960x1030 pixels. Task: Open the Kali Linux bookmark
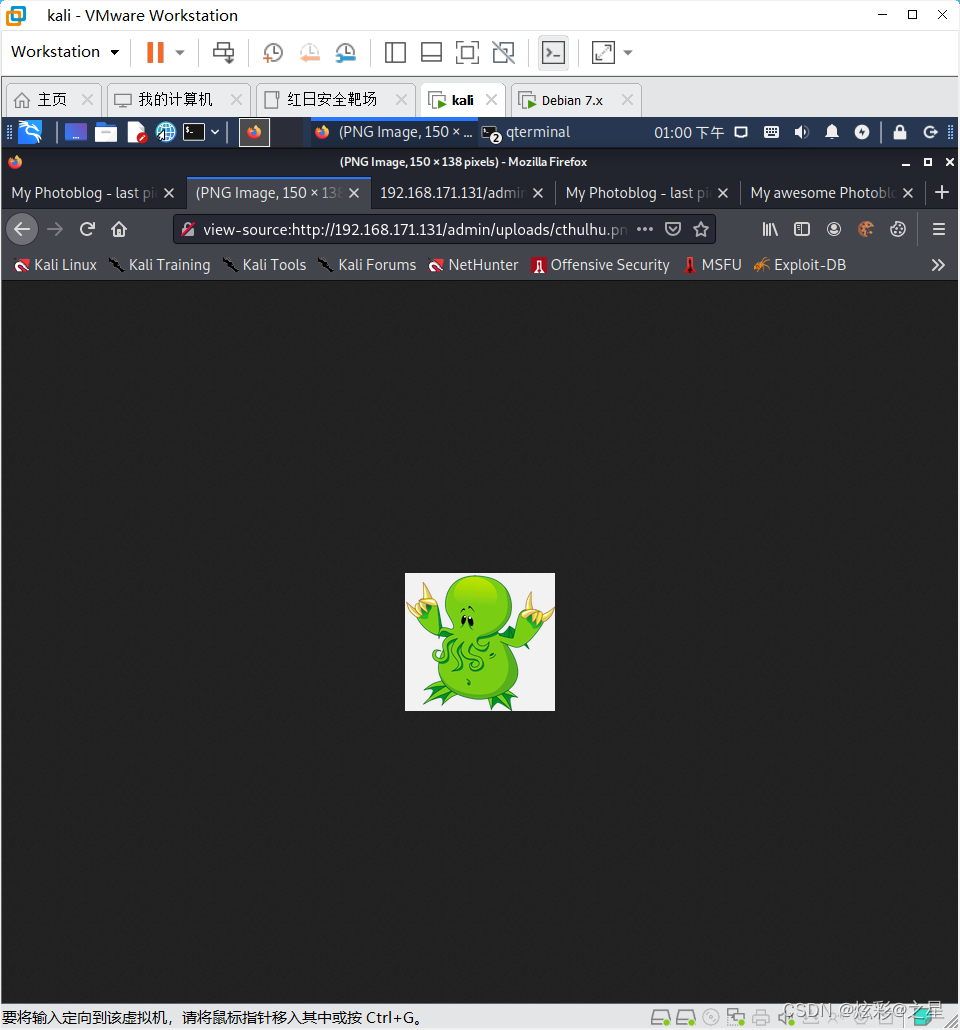click(56, 265)
